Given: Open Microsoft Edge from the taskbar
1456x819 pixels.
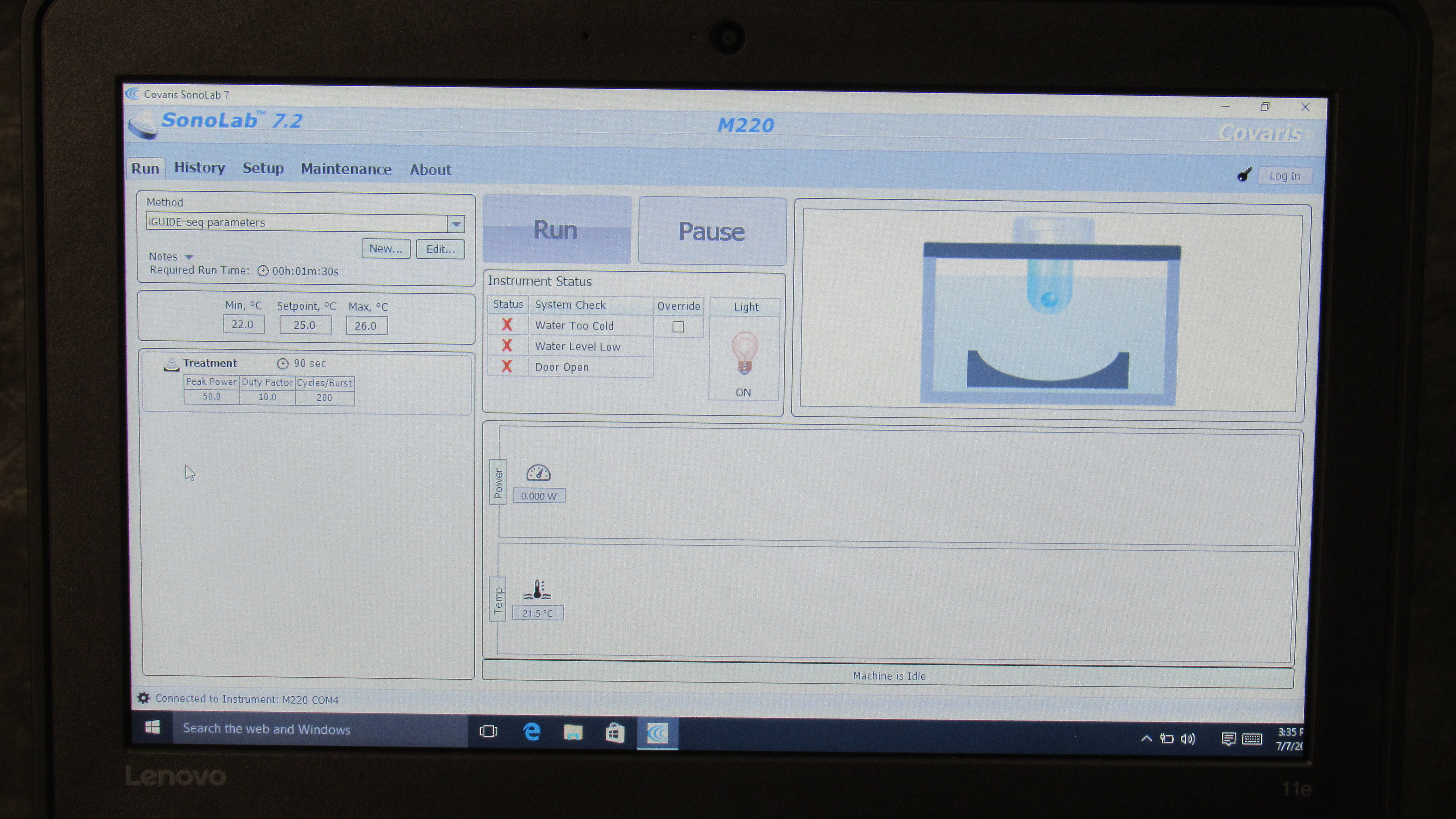Looking at the screenshot, I should pos(531,732).
